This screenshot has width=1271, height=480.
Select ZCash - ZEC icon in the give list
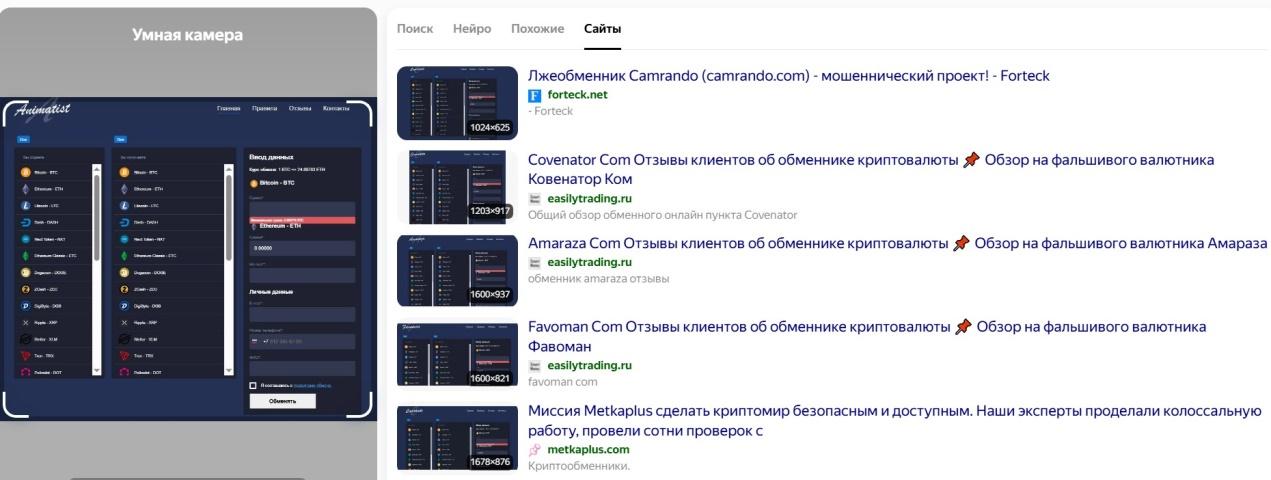[25, 289]
